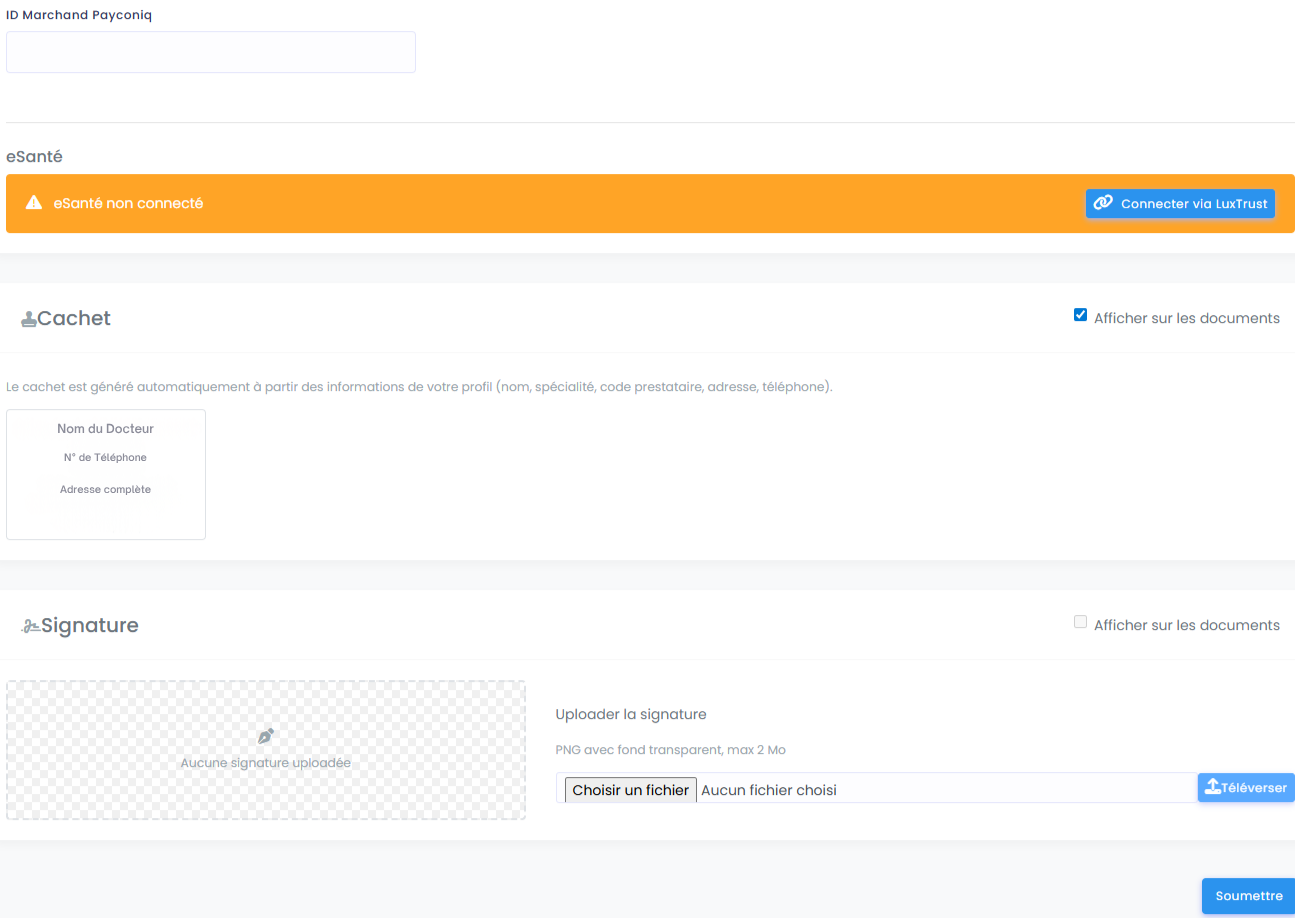Submit the form with Soumettre
Viewport: 1295px width, 918px height.
click(x=1248, y=896)
